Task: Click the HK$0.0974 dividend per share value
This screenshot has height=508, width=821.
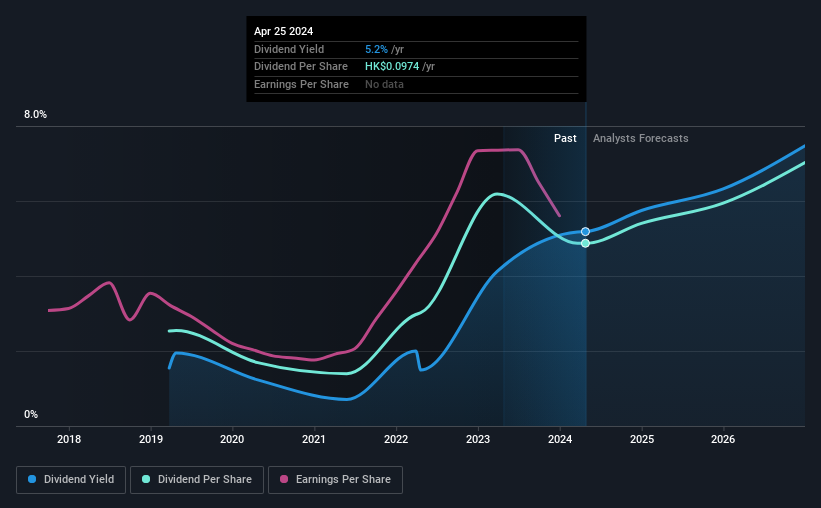Action: pyautogui.click(x=392, y=67)
